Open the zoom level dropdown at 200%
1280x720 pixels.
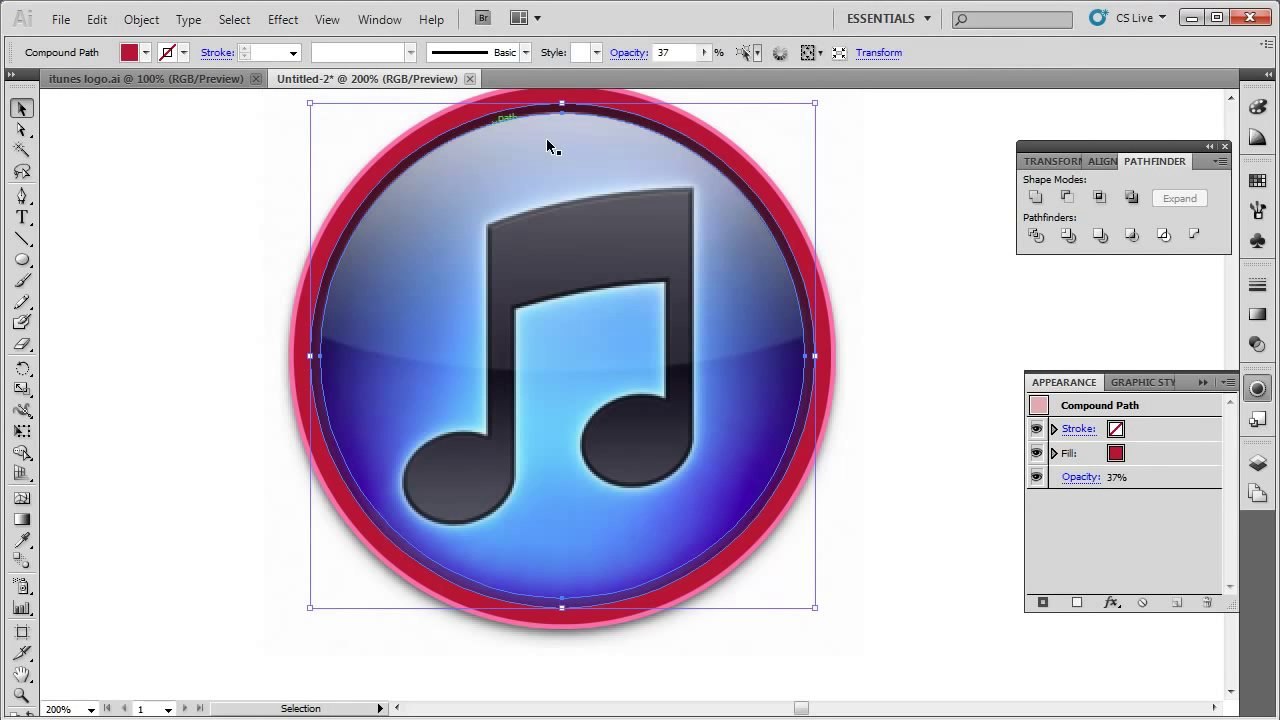91,709
